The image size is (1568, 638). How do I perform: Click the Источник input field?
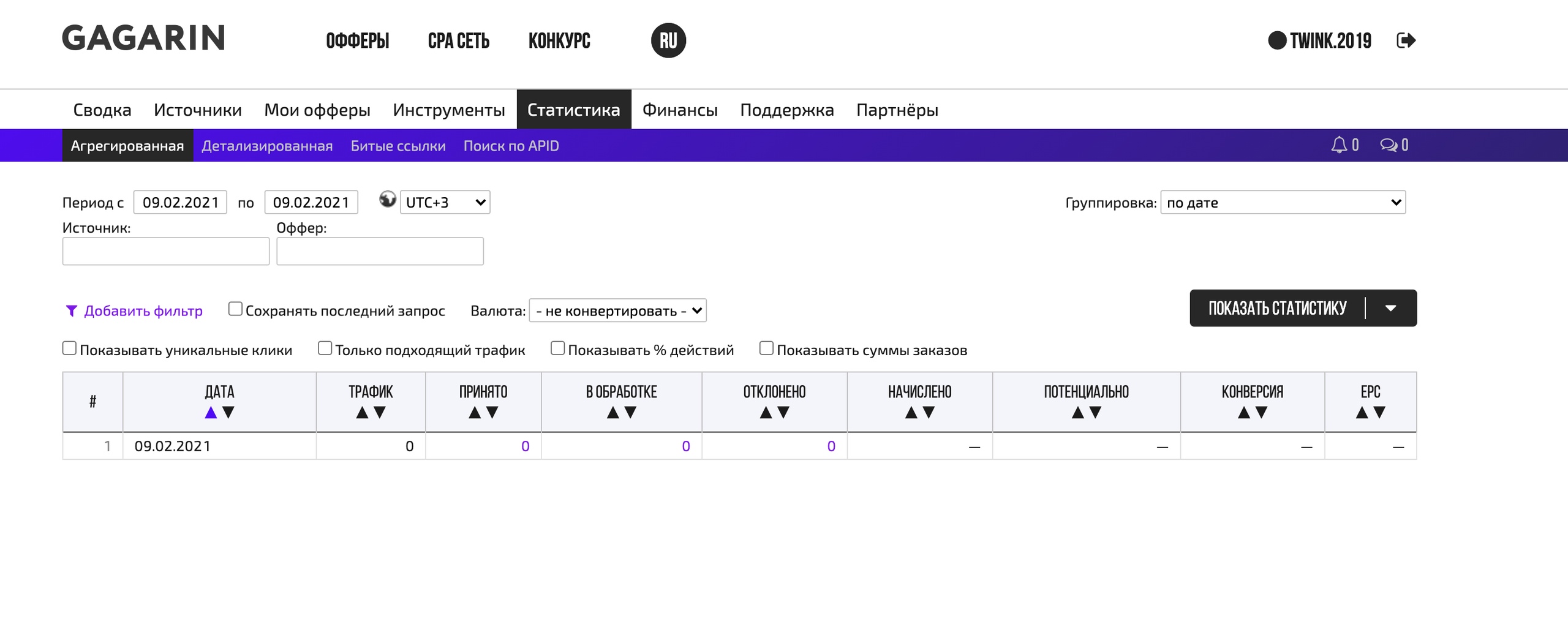coord(166,251)
